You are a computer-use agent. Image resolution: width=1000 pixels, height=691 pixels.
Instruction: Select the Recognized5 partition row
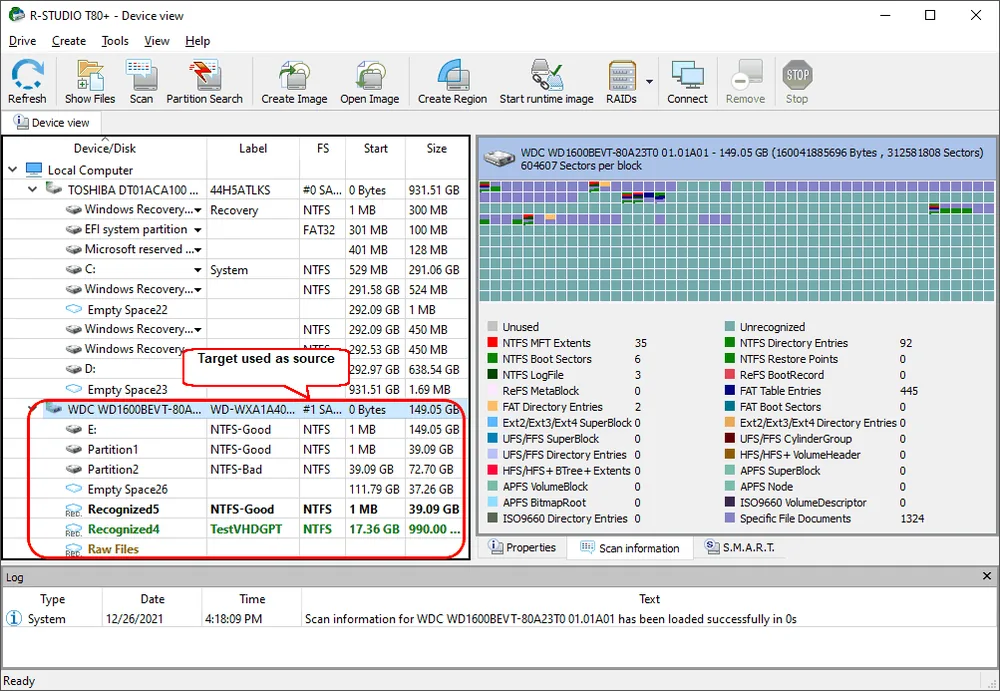236,509
